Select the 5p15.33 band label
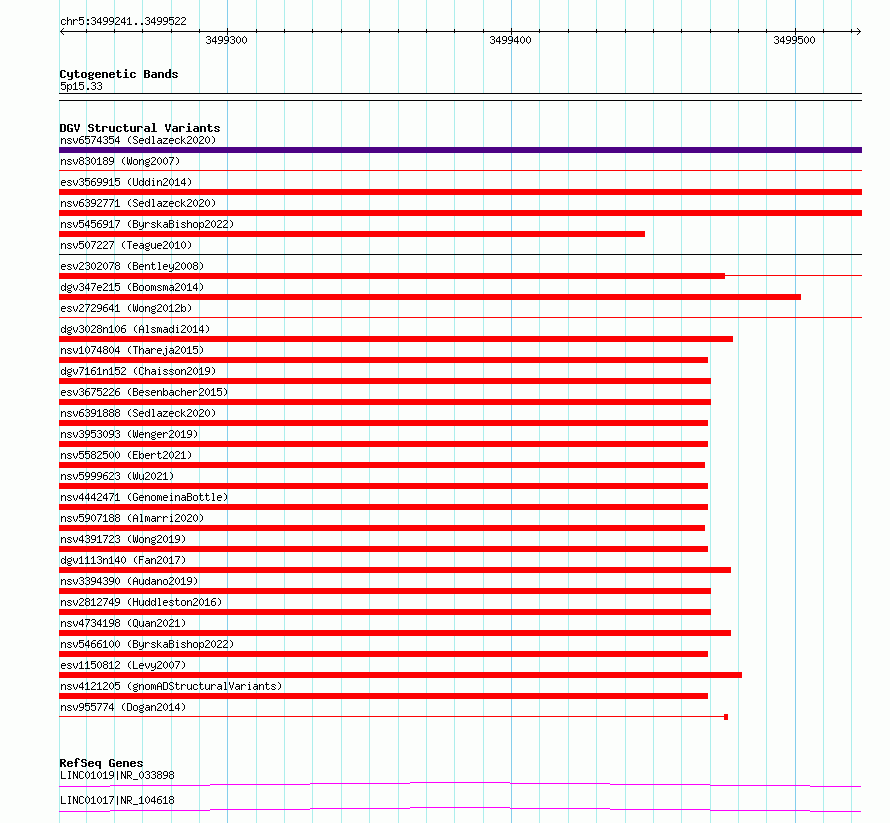Screen dimensions: 890x823 coord(81,86)
